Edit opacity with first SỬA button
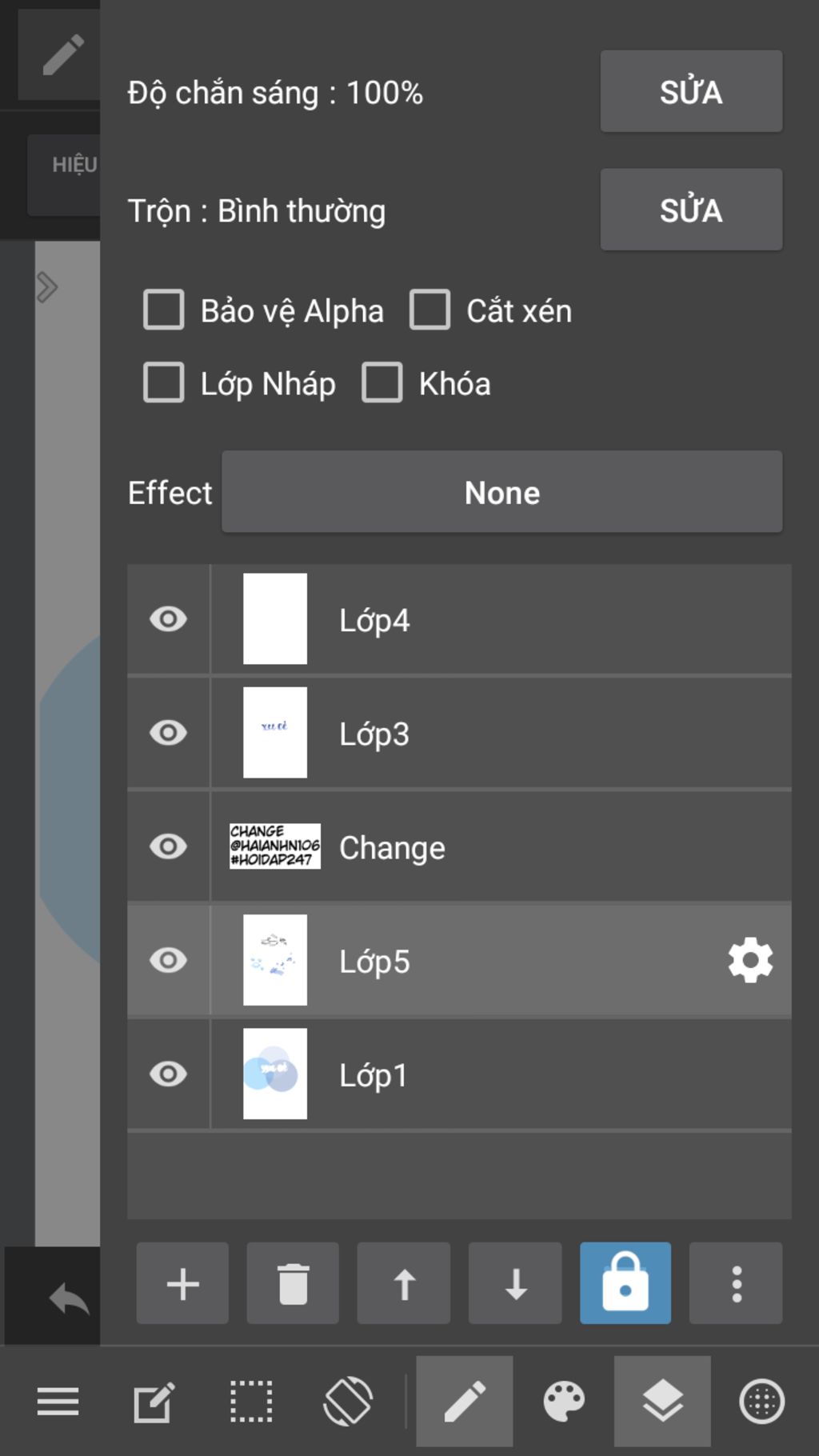819x1456 pixels. 691,91
